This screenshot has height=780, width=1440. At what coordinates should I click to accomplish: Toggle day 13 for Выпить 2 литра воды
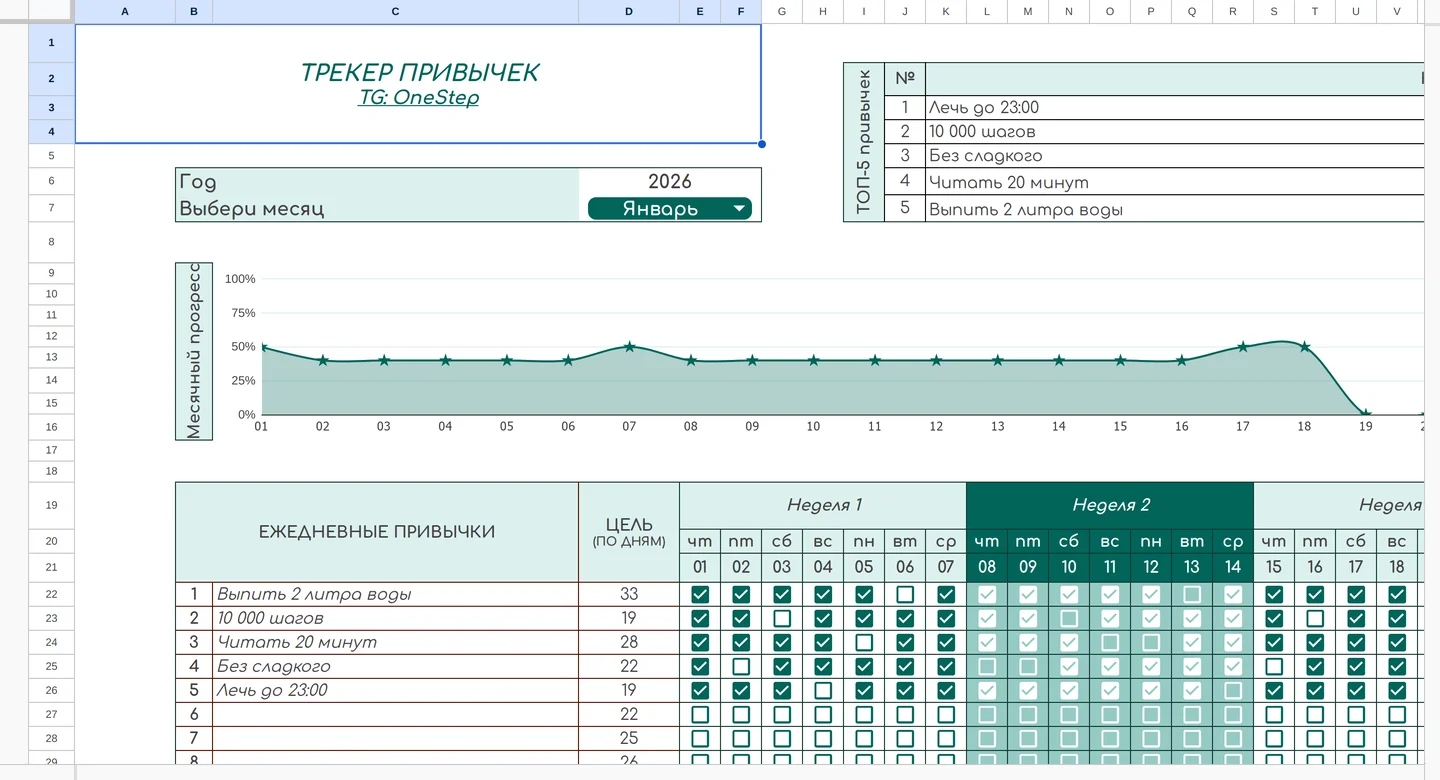1192,594
